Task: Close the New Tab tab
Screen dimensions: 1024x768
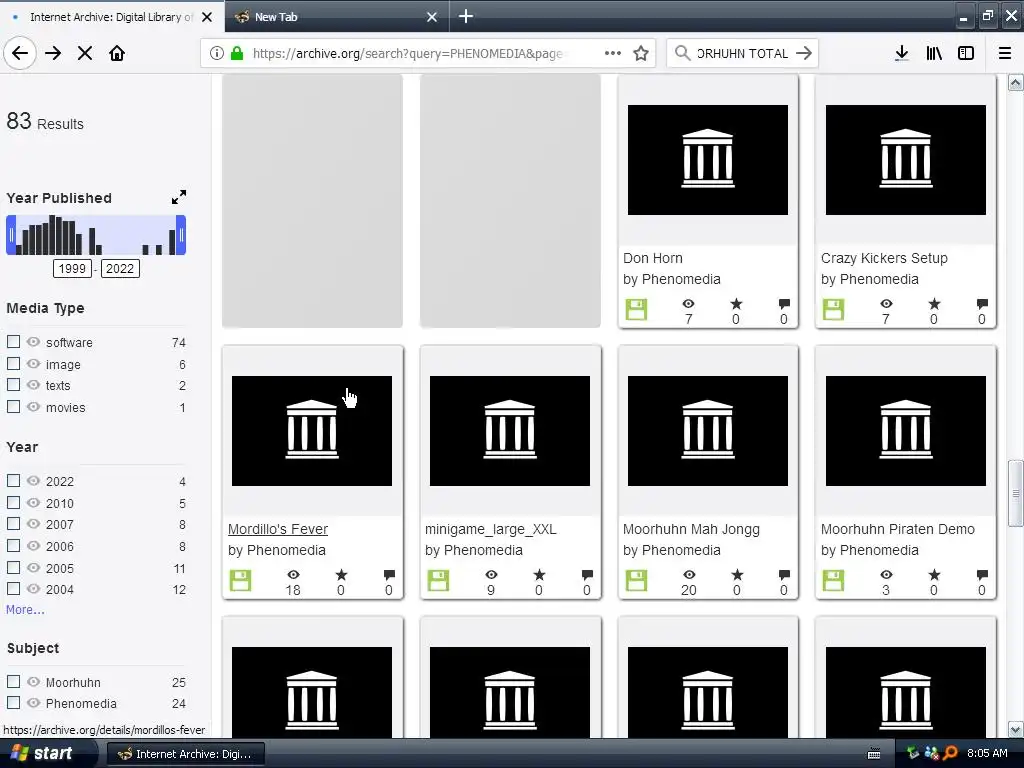Action: click(432, 17)
